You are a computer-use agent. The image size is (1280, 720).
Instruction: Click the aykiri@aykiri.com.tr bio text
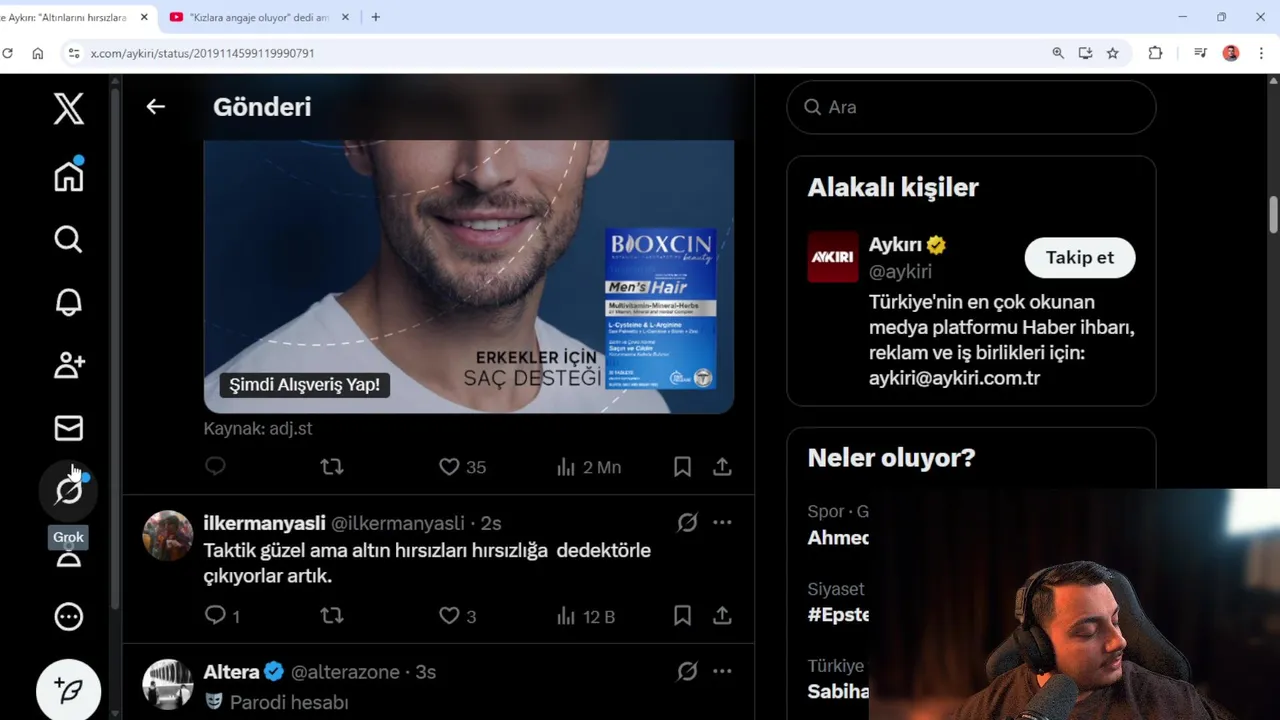[954, 378]
